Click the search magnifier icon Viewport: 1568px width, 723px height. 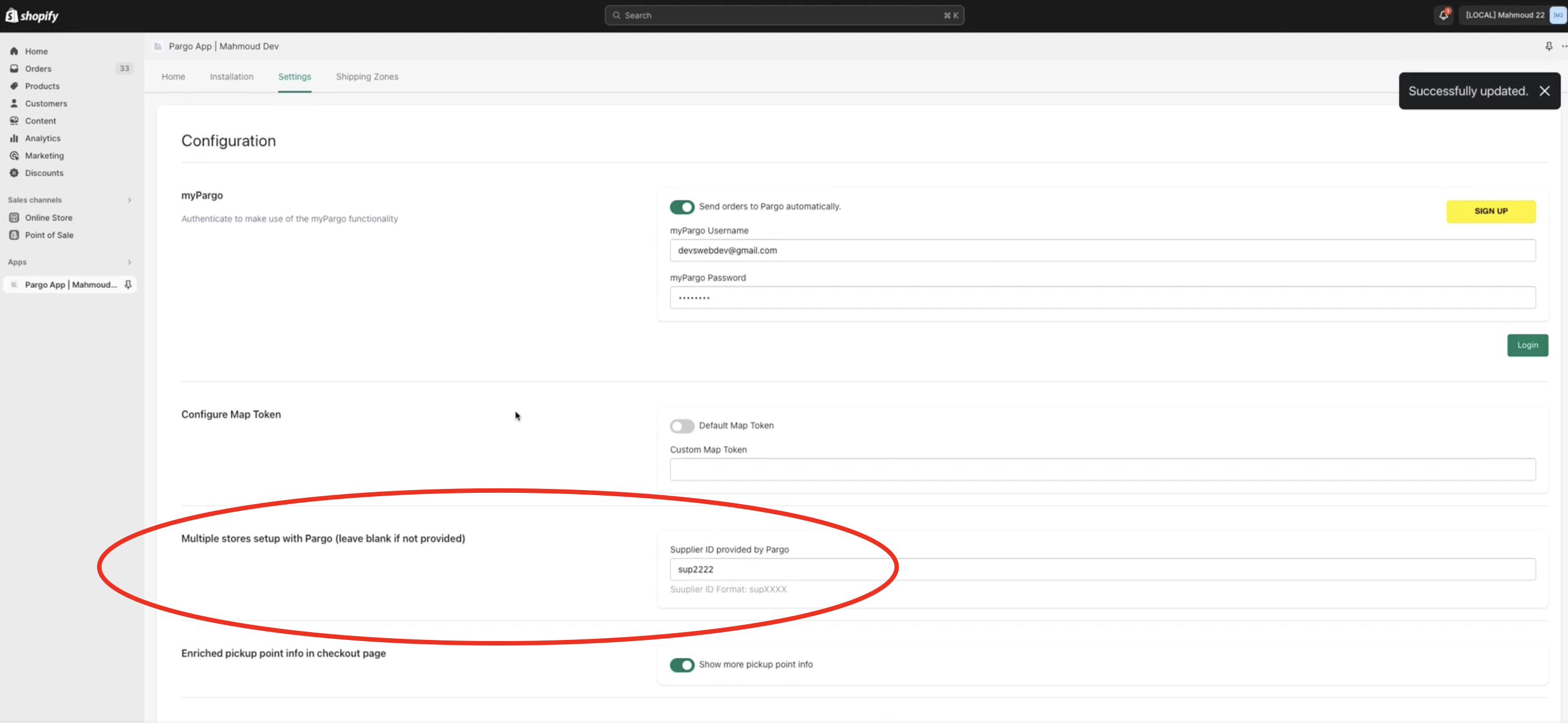click(x=616, y=15)
